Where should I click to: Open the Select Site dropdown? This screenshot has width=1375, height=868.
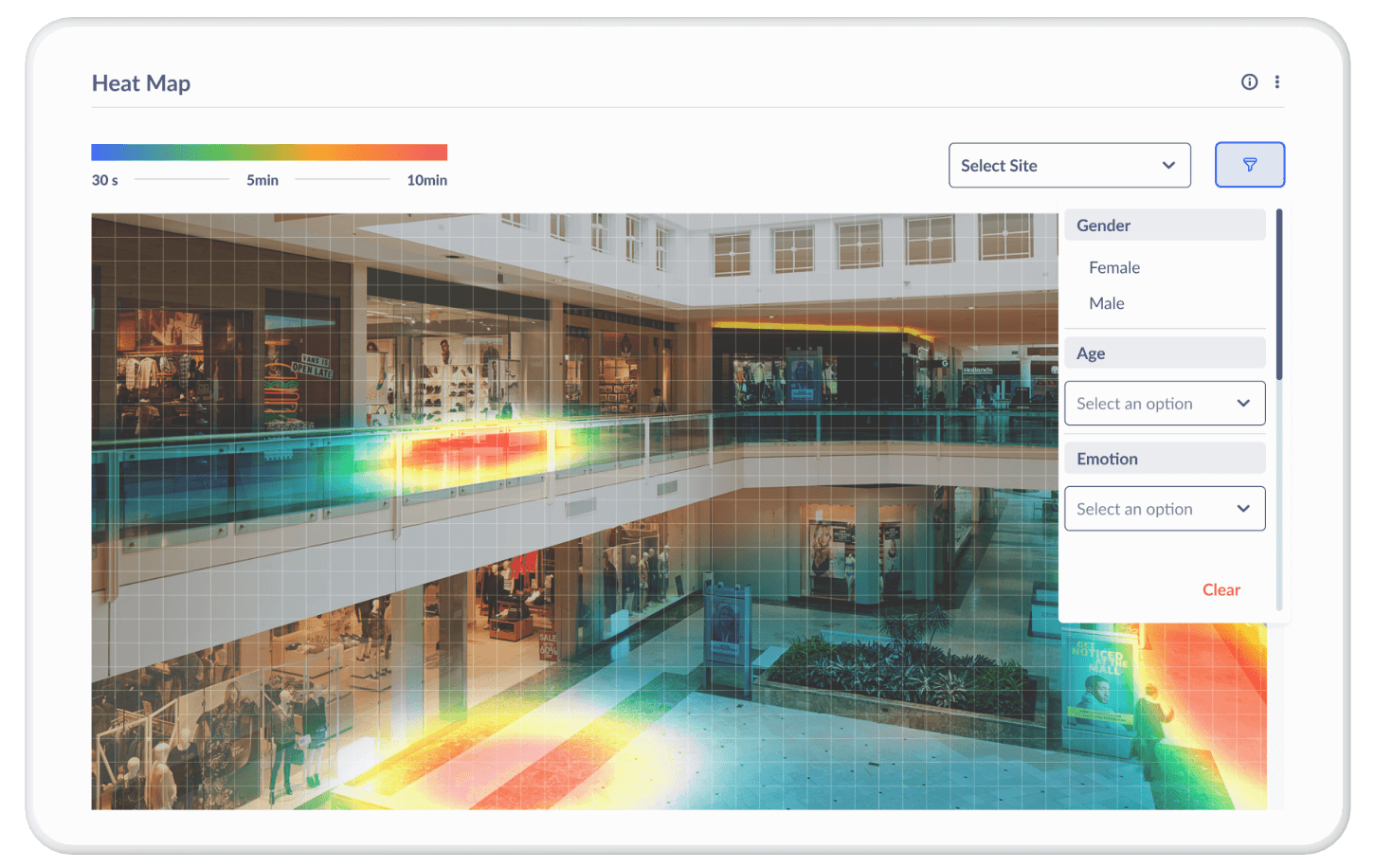coord(1069,166)
